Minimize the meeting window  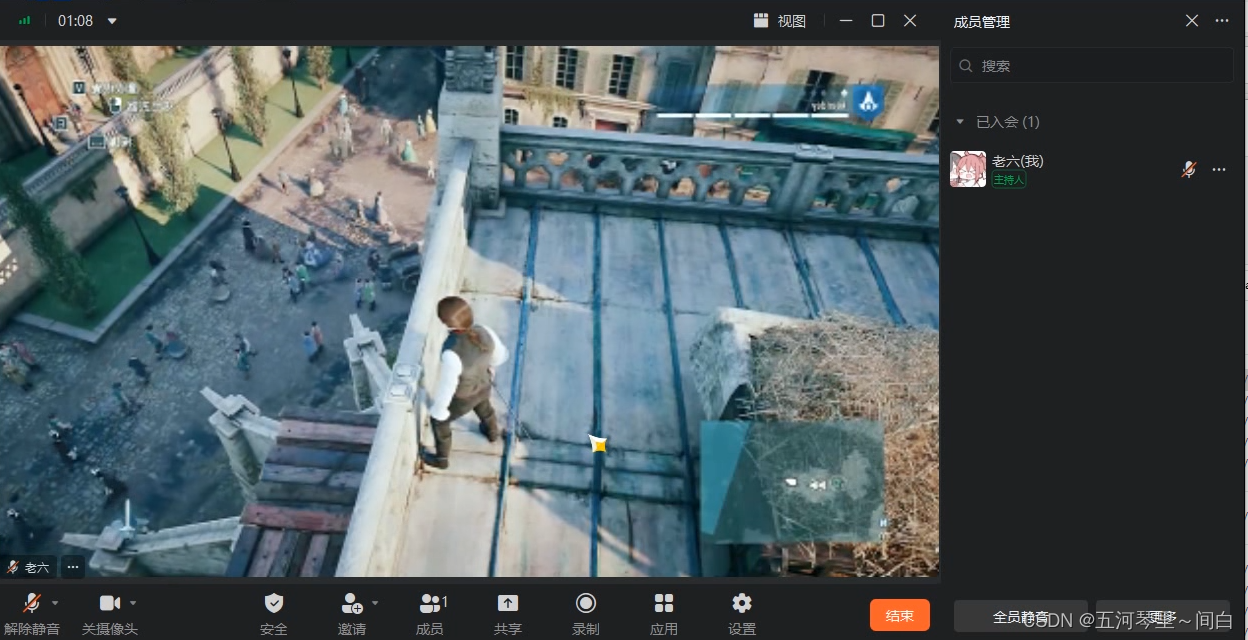click(x=846, y=20)
